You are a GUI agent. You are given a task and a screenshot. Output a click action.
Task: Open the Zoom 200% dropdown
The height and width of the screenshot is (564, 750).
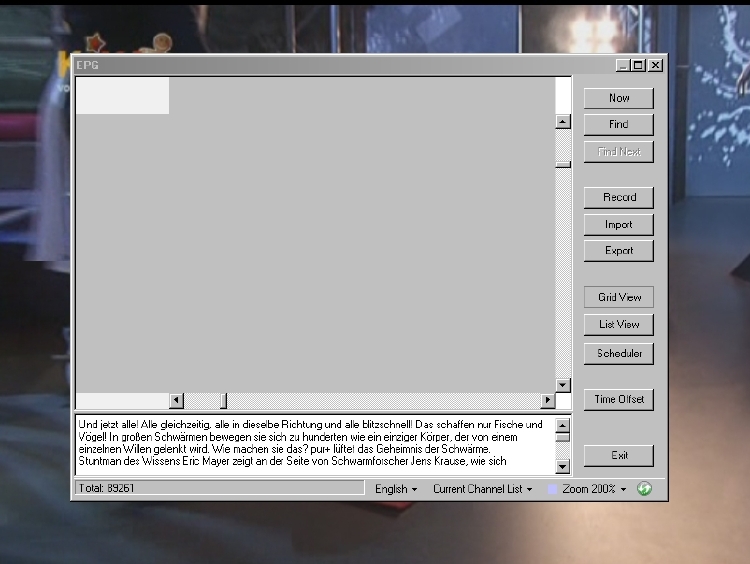(594, 489)
